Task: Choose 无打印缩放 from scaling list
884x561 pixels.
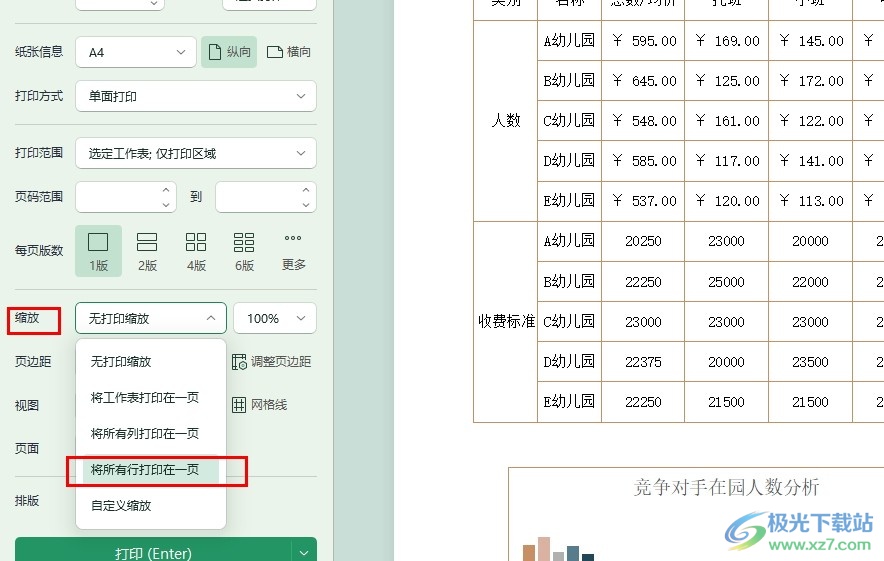Action: (151, 361)
